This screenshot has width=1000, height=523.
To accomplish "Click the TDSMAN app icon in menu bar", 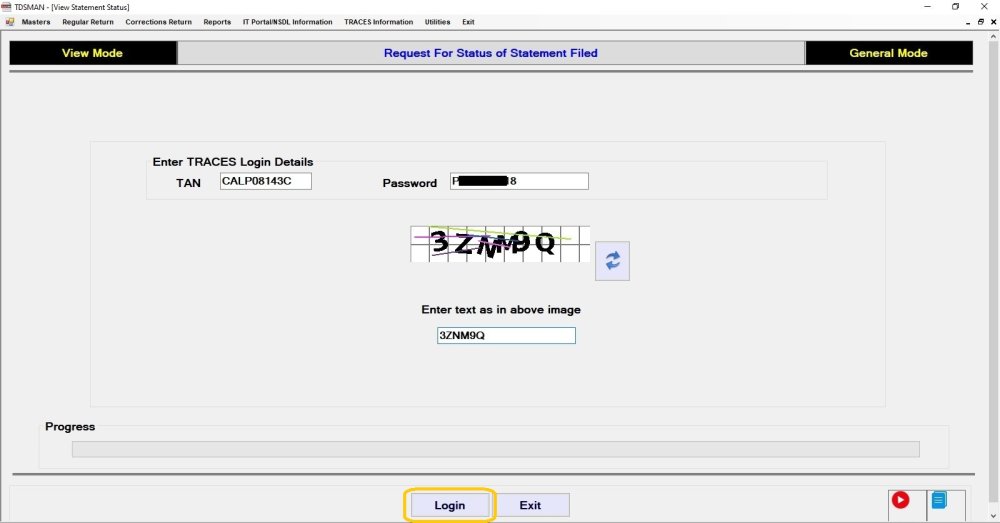I will tap(10, 22).
